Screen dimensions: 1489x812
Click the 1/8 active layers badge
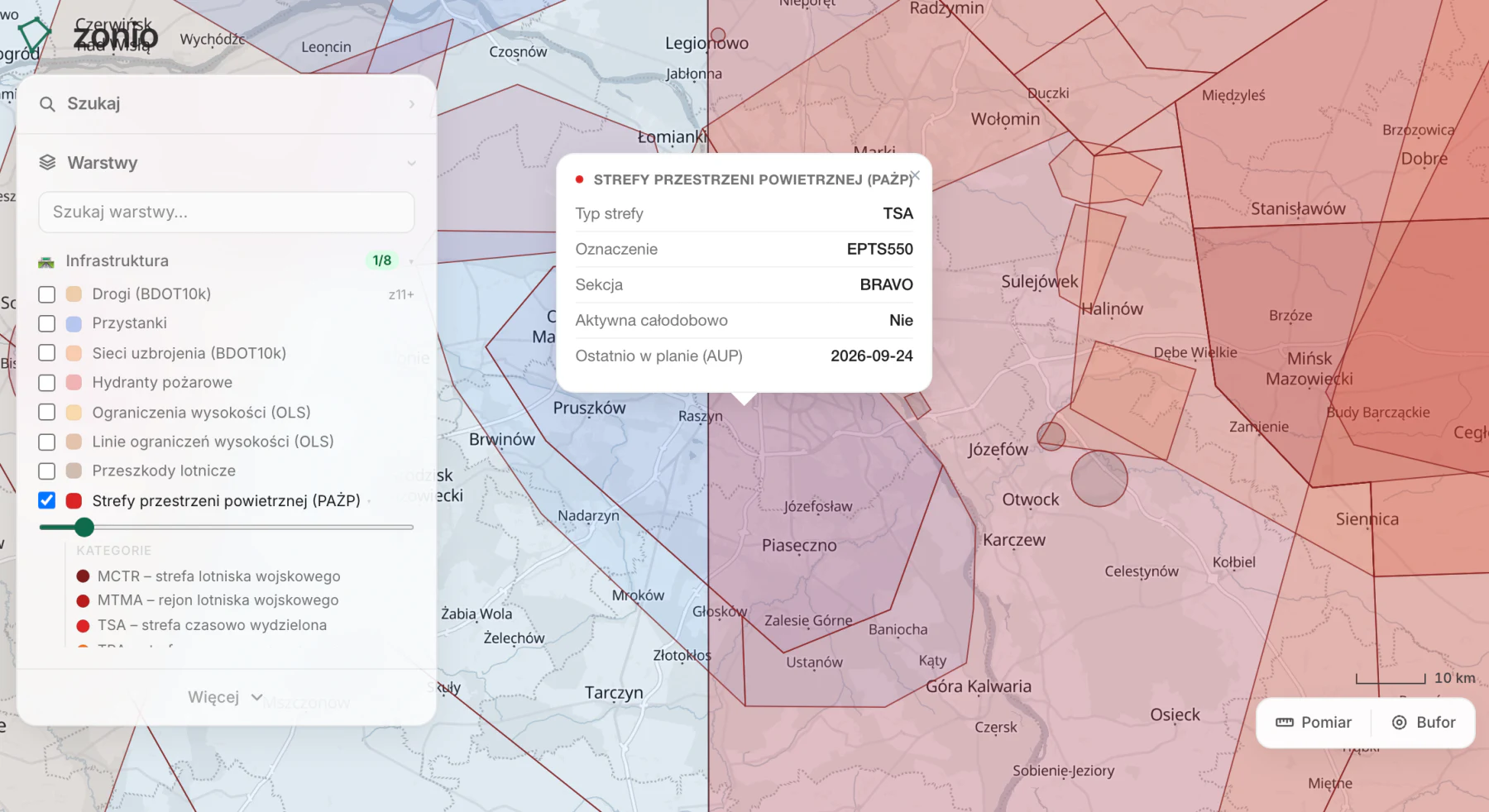pyautogui.click(x=381, y=260)
